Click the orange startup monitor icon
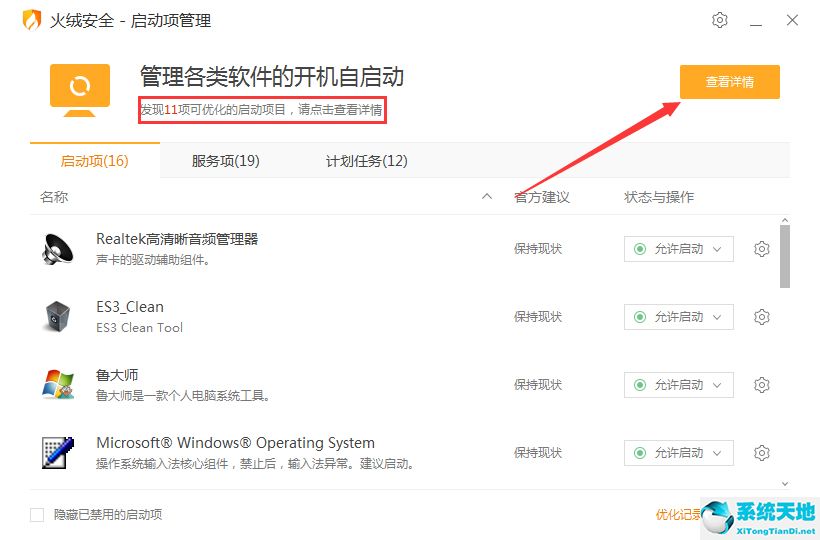Screen dimensions: 820x540 (x=79, y=90)
